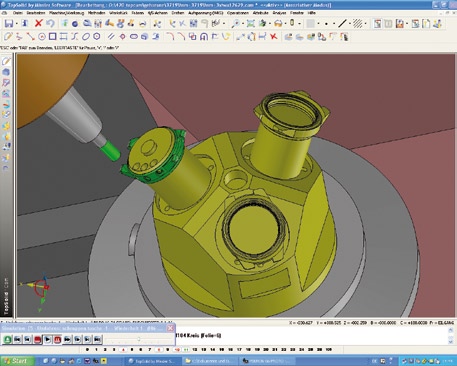Play the machining simulation

(48, 339)
